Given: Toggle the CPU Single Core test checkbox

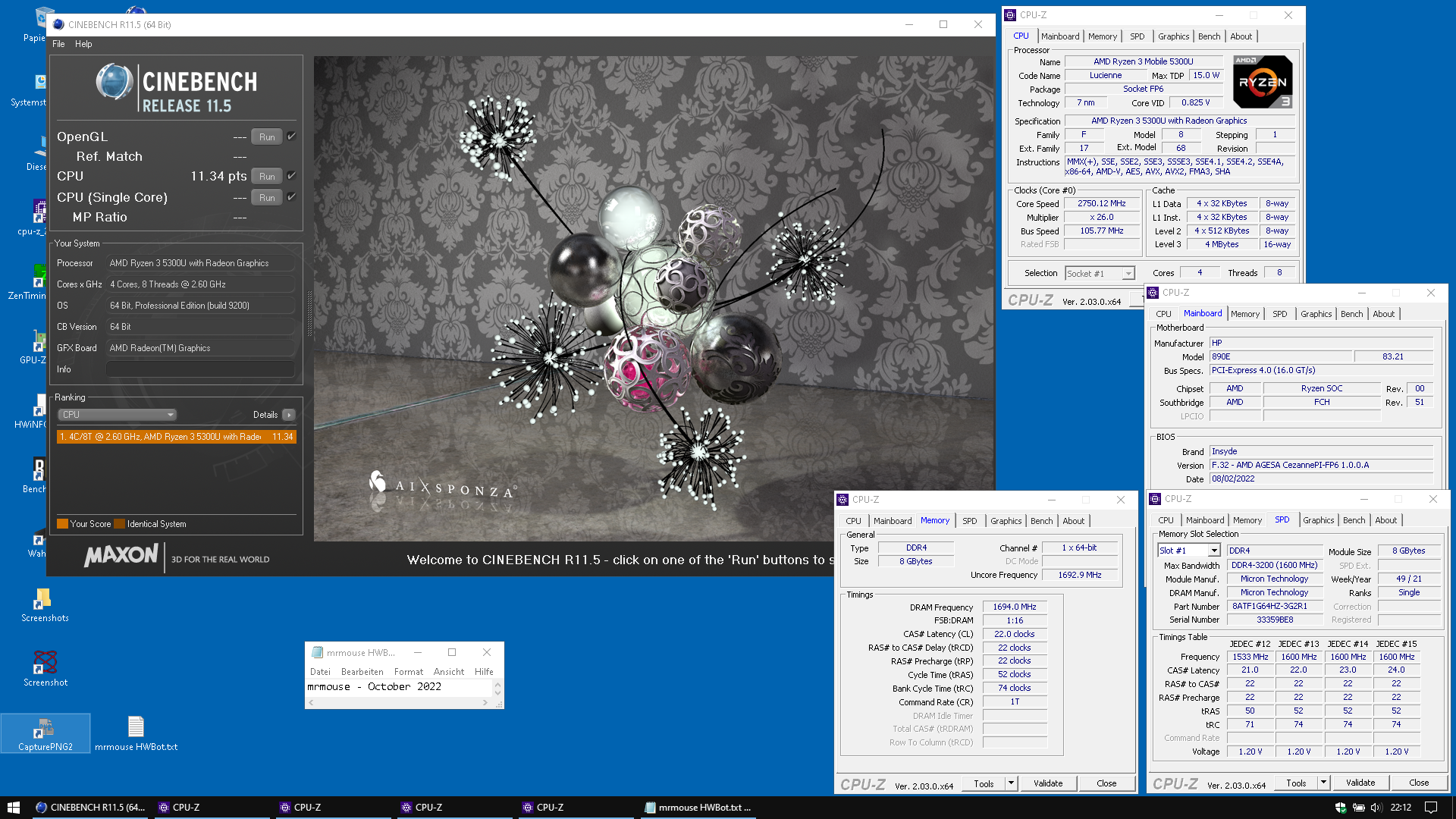Looking at the screenshot, I should [291, 197].
